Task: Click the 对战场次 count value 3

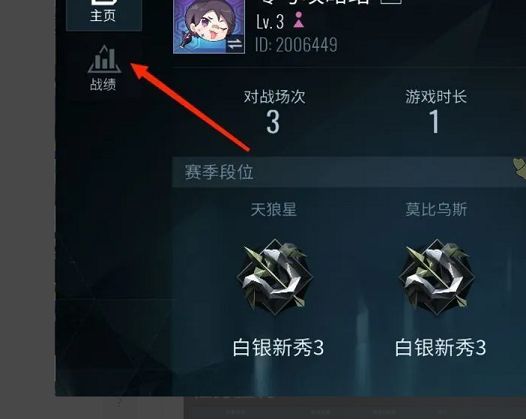Action: pos(273,122)
